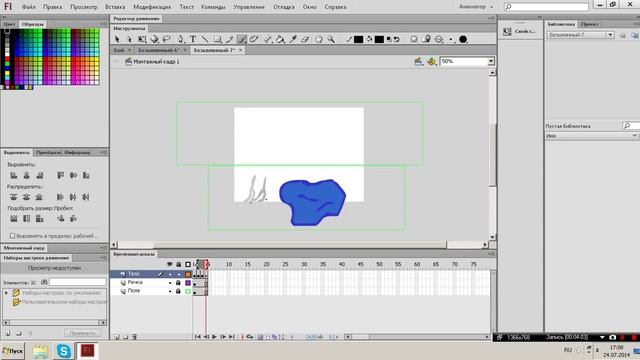
Task: Select the Brush tool
Action: 242,39
